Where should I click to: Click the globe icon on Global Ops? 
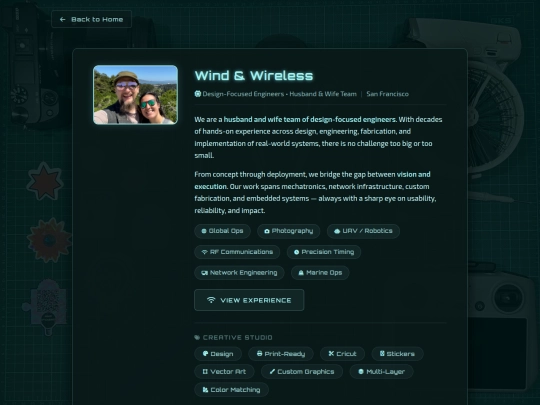point(204,231)
